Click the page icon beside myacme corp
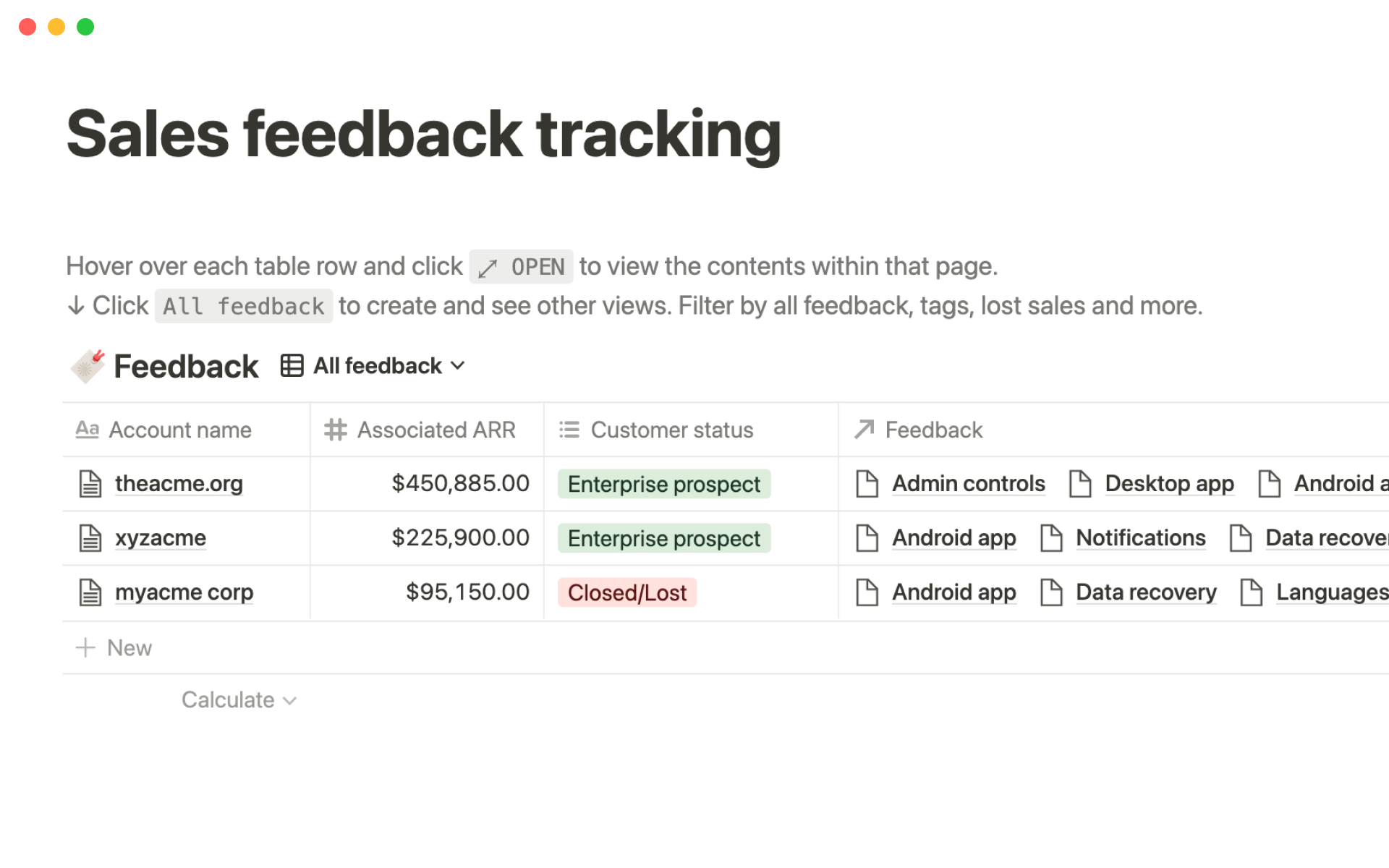This screenshot has height=868, width=1389. click(x=90, y=592)
